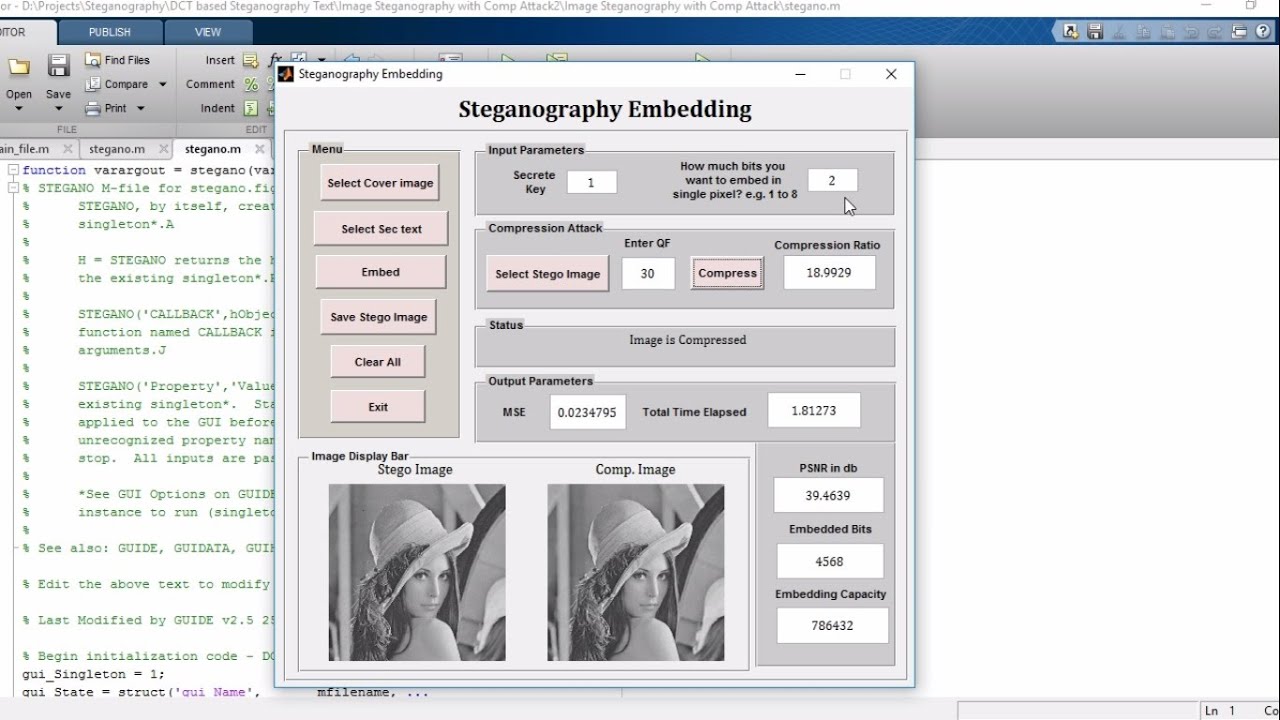The width and height of the screenshot is (1280, 720).
Task: Click the 'Steganography Embedding' heading text
Action: click(605, 109)
